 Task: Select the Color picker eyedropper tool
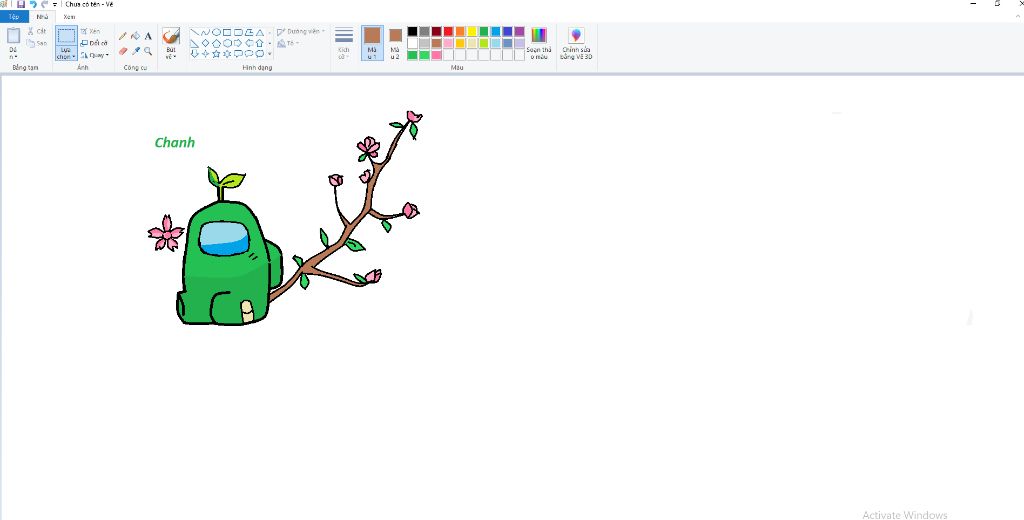point(136,51)
